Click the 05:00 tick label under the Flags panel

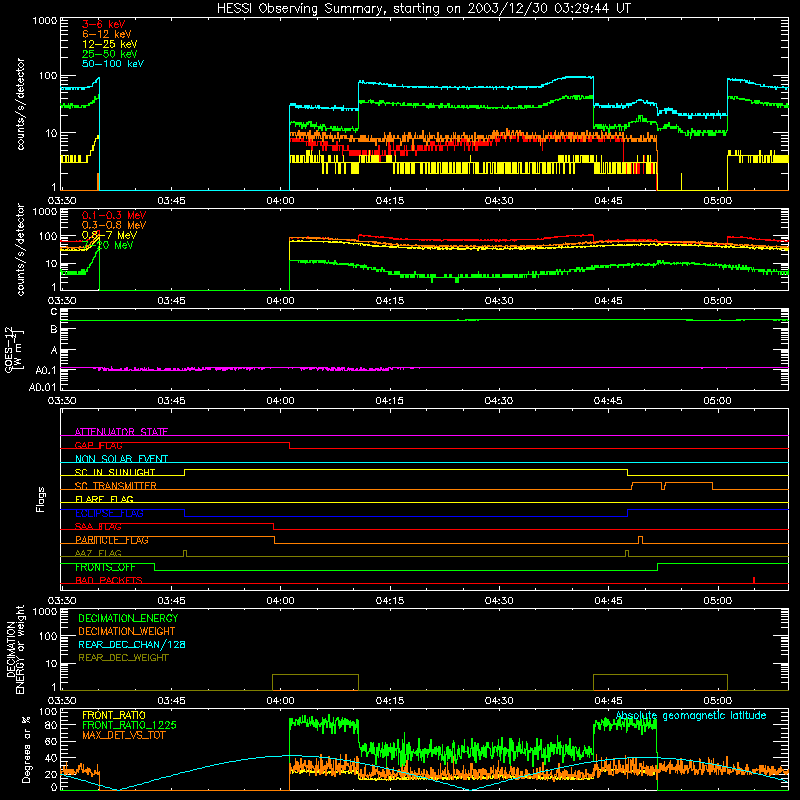pos(717,601)
